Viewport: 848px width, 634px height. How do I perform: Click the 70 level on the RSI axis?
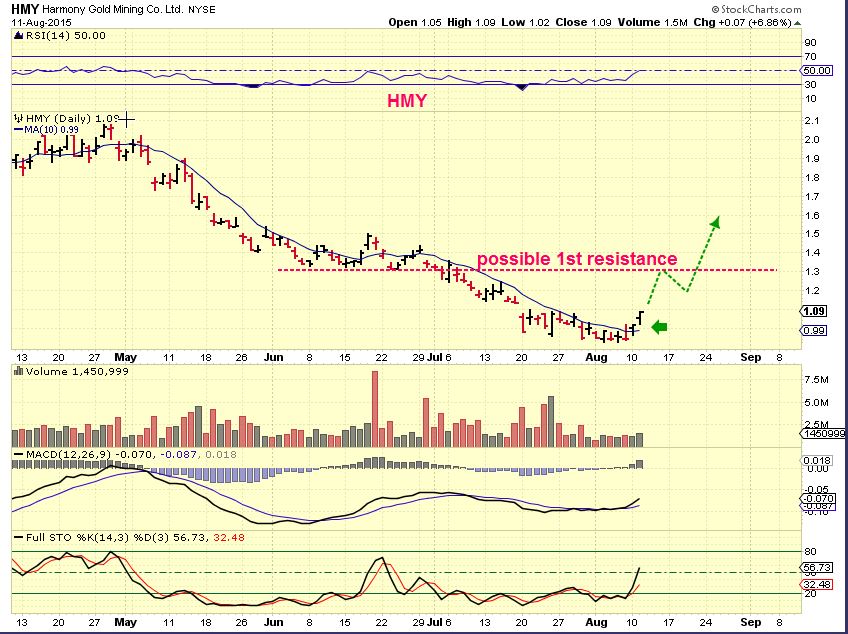pyautogui.click(x=810, y=56)
